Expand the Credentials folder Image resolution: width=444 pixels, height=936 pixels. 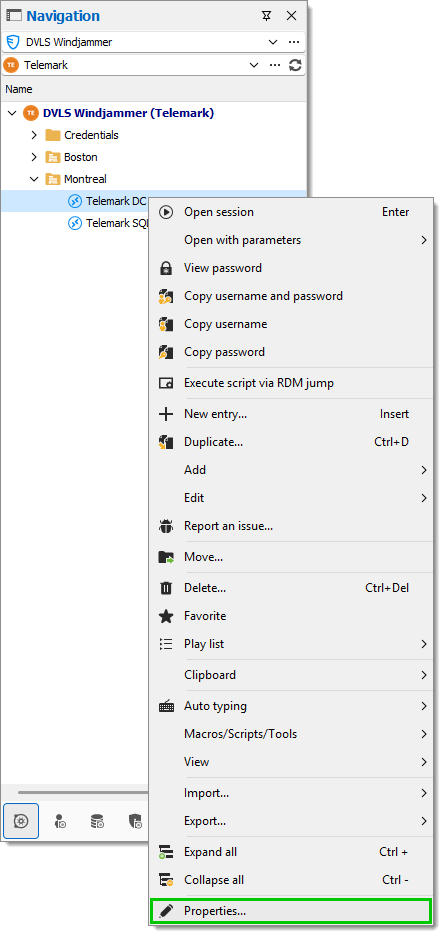[x=34, y=136]
